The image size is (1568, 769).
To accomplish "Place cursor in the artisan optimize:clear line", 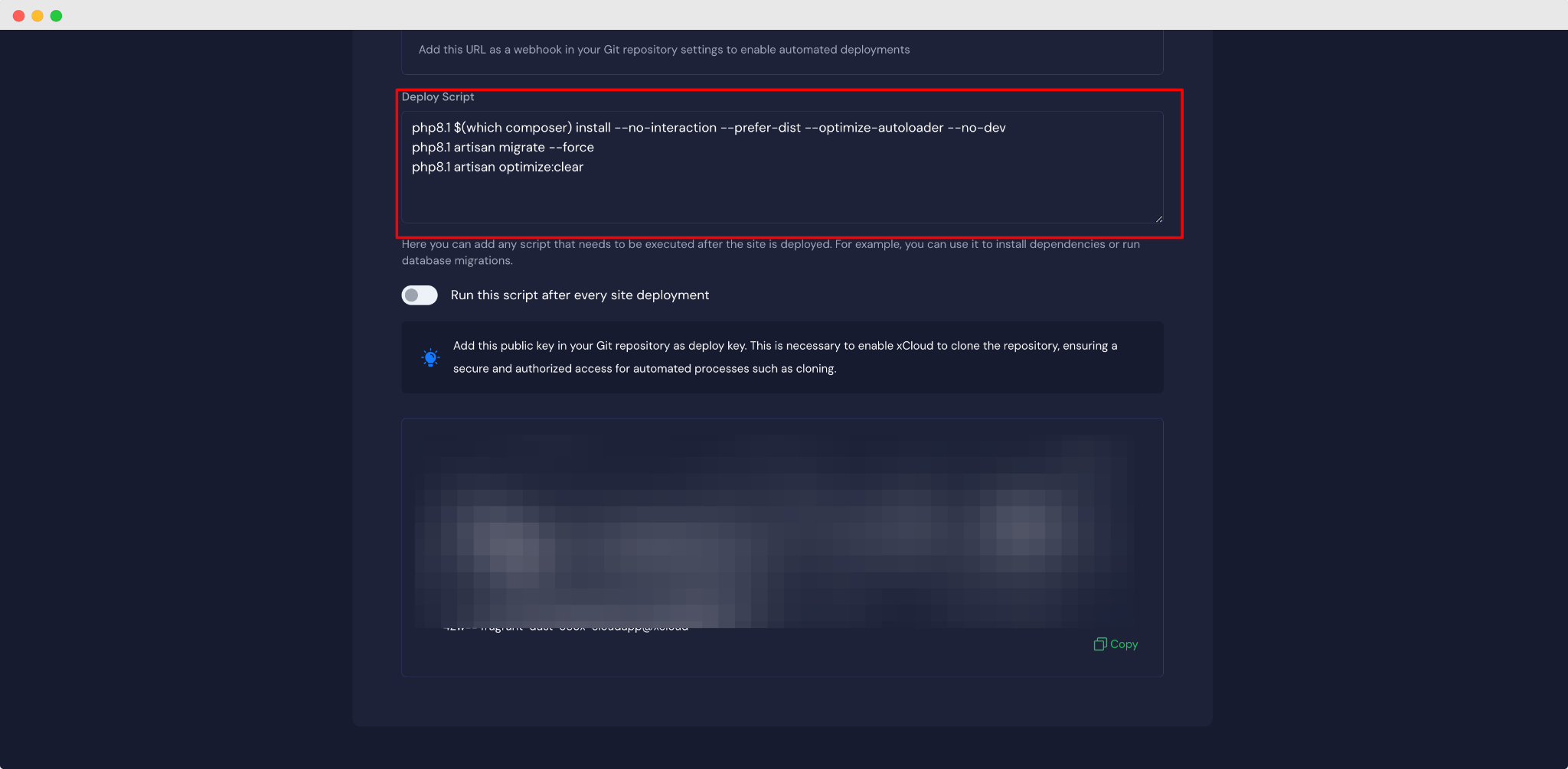I will point(497,168).
